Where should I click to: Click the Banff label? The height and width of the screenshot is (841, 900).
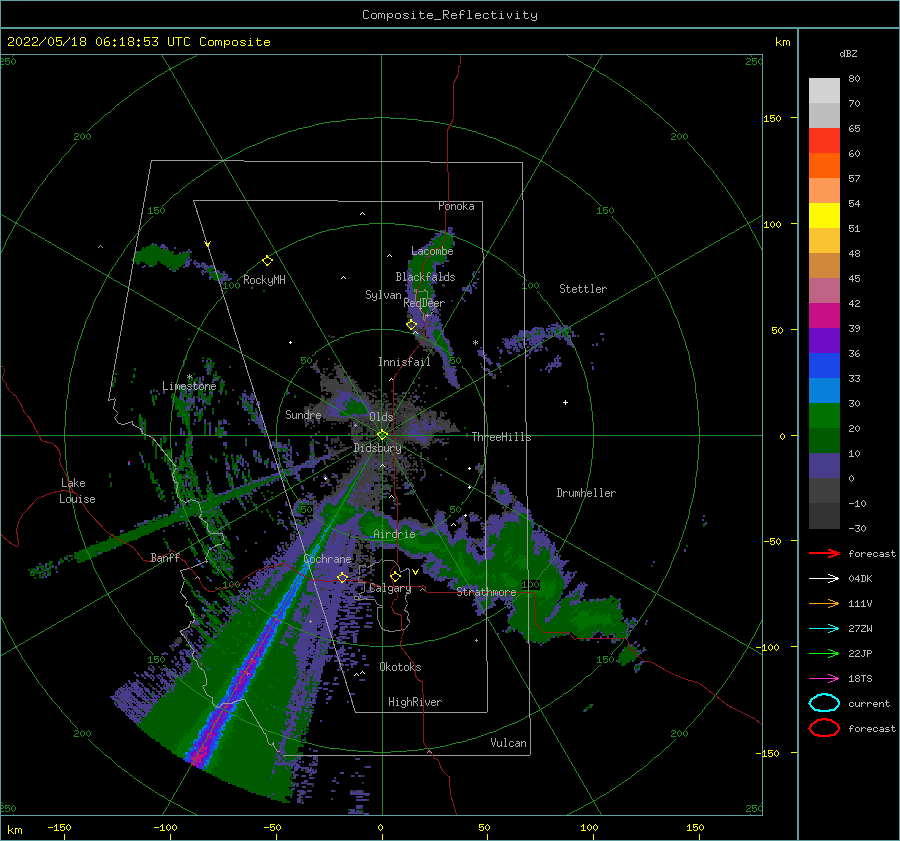[165, 557]
